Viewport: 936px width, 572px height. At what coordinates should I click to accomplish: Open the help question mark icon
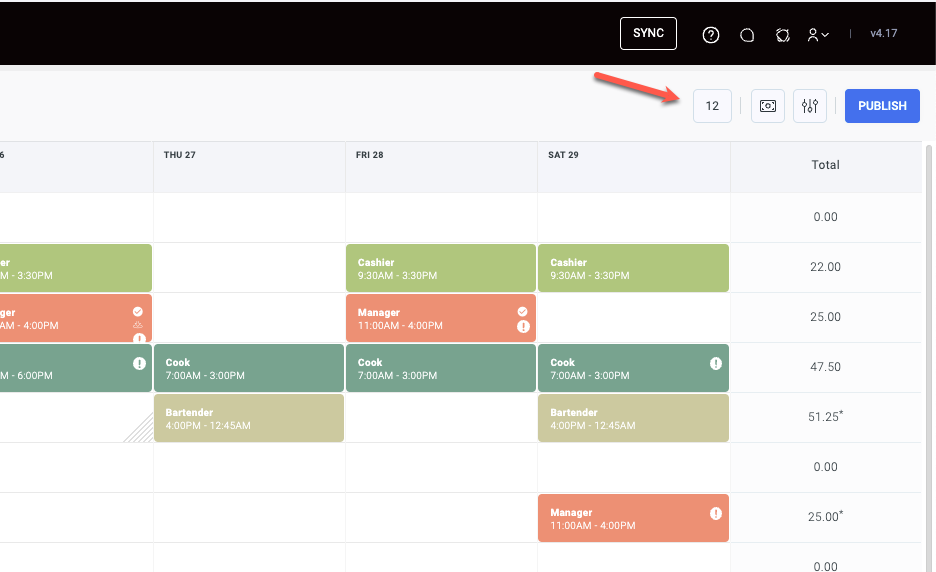pyautogui.click(x=711, y=35)
